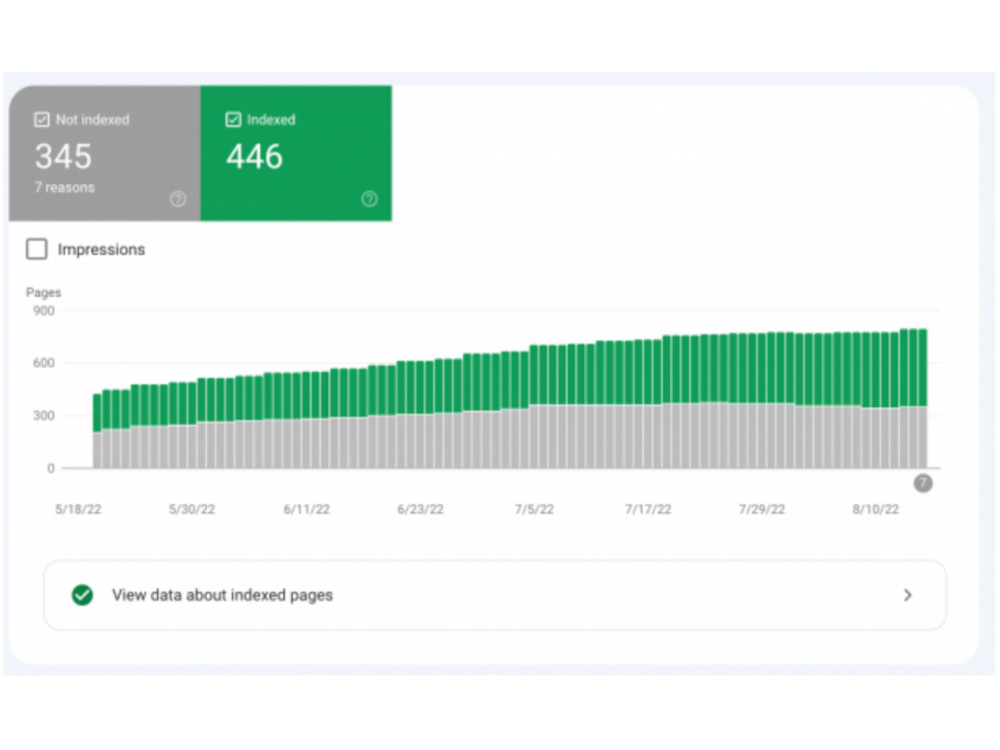Click the 5/30/22 date label
Image resolution: width=1000 pixels, height=750 pixels.
192,509
